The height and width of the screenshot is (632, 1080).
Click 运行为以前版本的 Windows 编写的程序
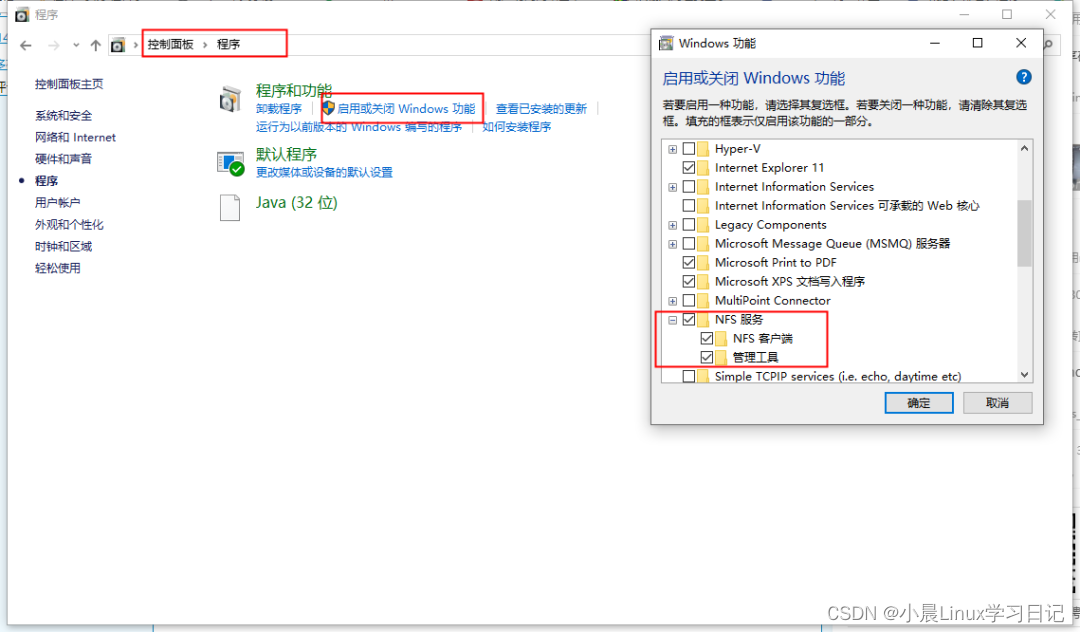359,127
